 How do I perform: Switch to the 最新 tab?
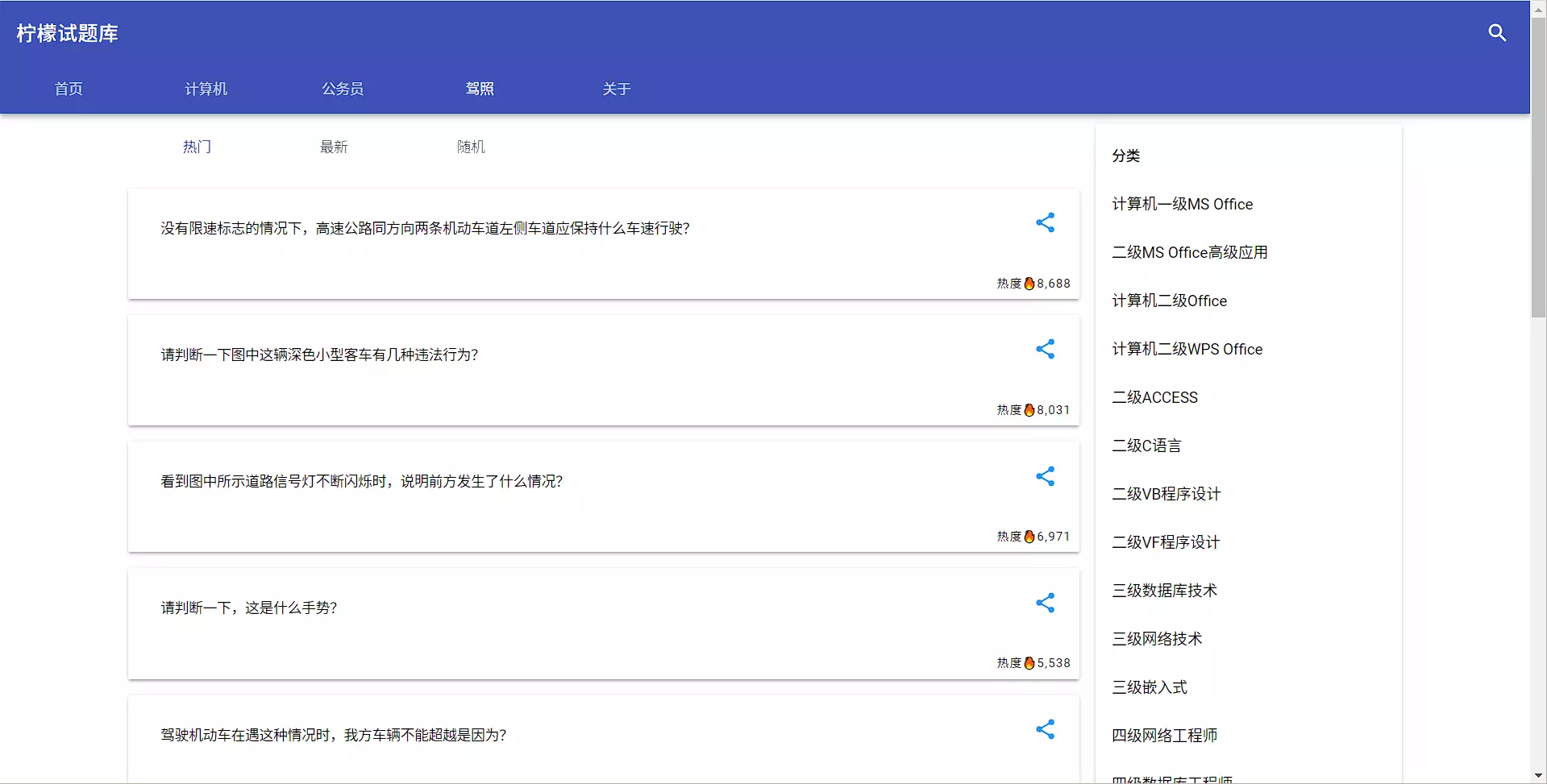[334, 147]
